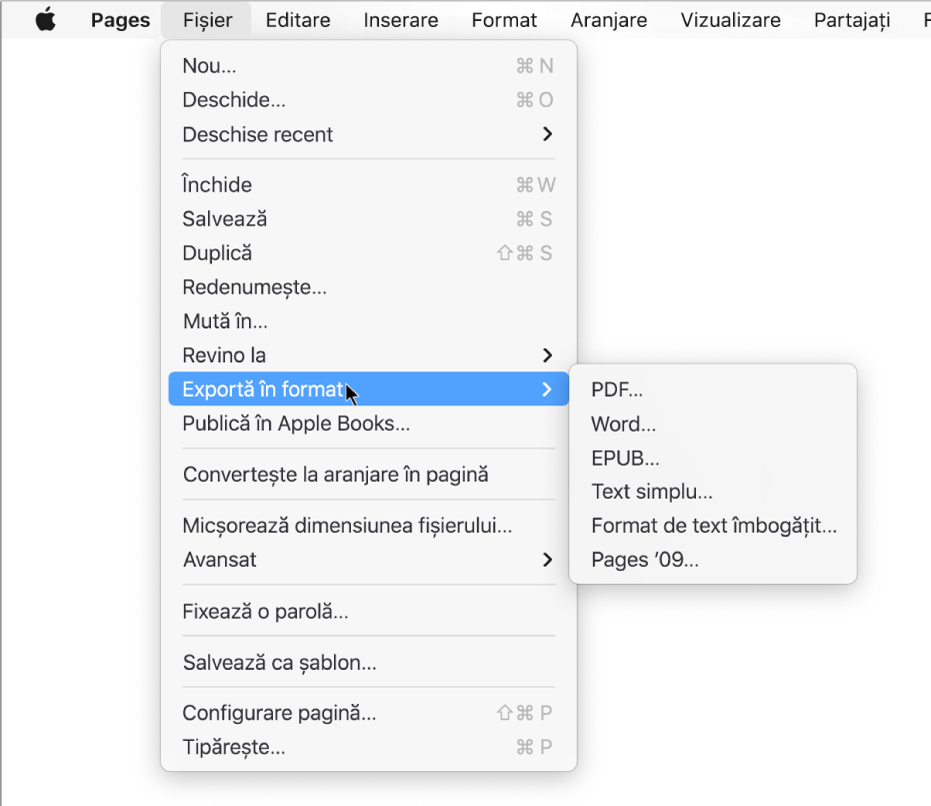
Task: Open the Format menu
Action: click(504, 19)
